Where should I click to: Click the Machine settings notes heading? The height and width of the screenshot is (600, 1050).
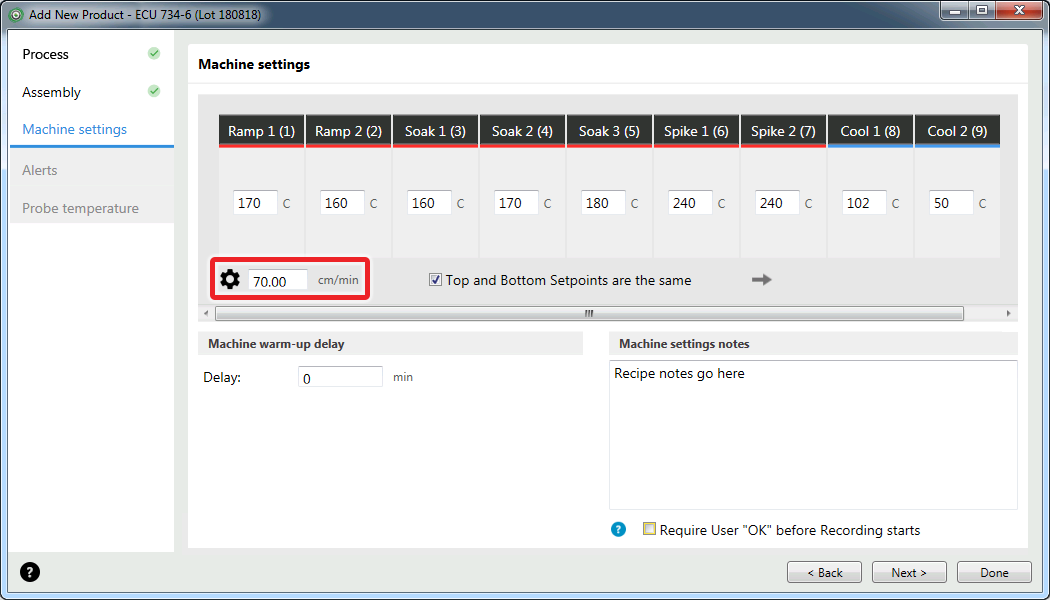(684, 344)
